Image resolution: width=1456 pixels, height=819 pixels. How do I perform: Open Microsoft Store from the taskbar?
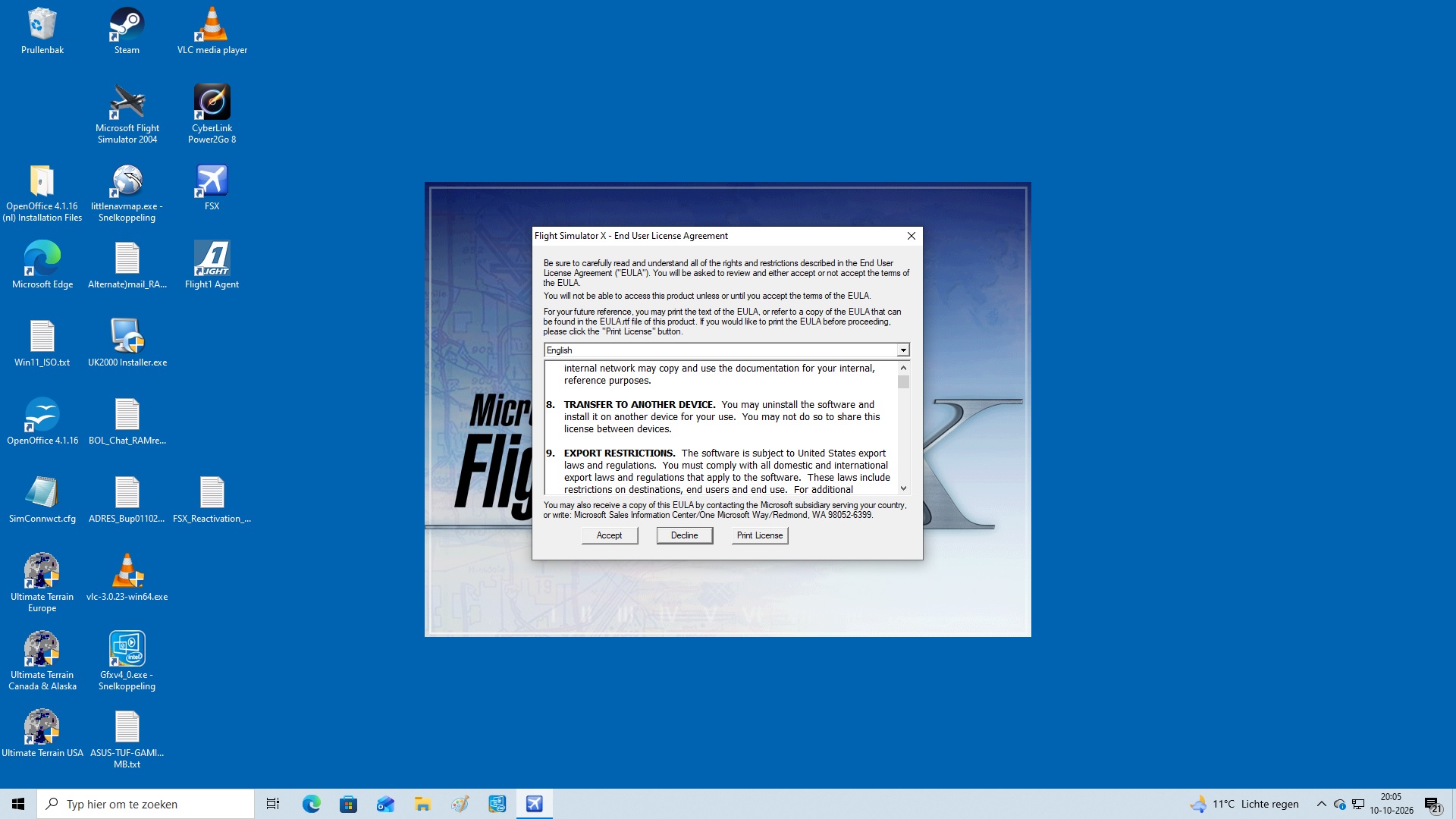[x=348, y=804]
